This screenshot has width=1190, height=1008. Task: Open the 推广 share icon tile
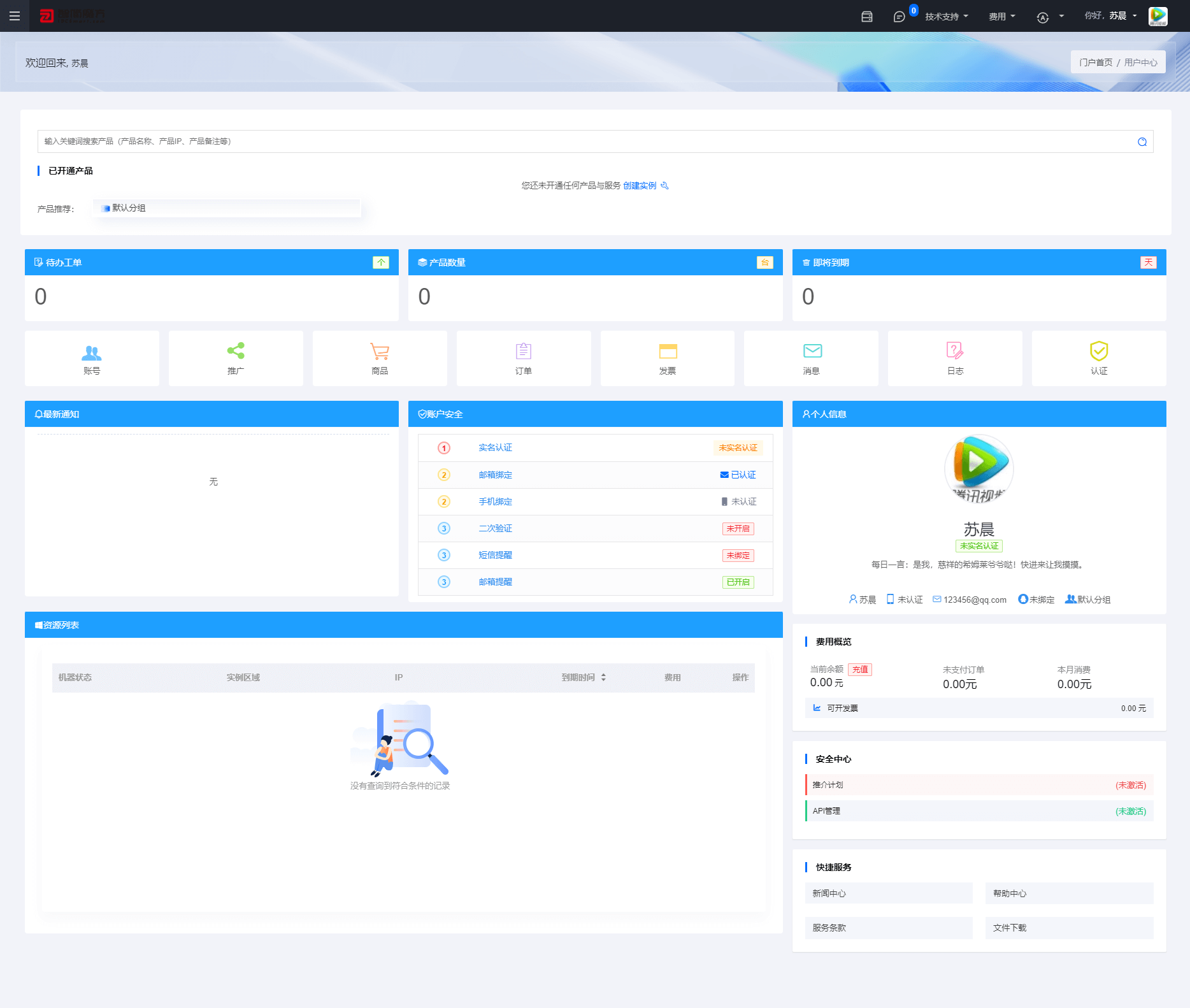236,358
